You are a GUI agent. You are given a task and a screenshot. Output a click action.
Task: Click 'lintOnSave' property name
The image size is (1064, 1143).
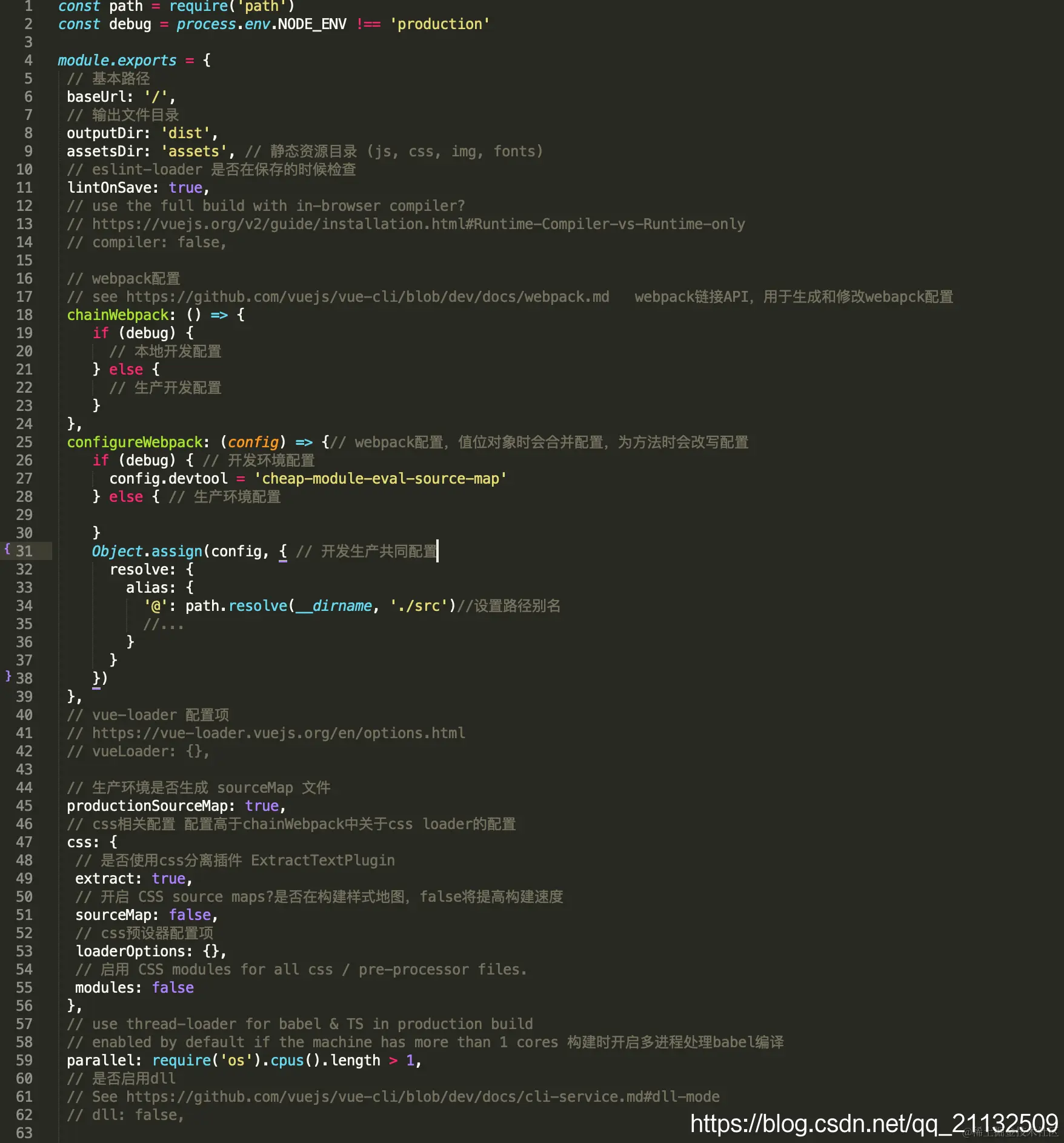(x=108, y=187)
